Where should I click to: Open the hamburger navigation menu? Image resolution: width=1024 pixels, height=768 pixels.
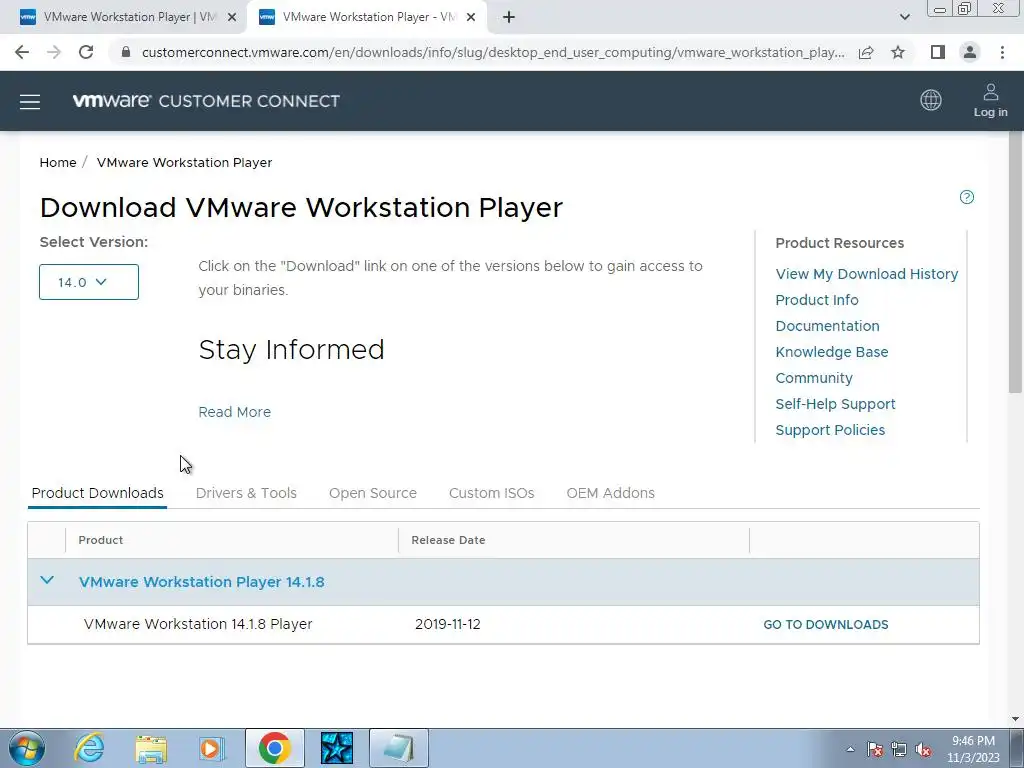point(30,102)
